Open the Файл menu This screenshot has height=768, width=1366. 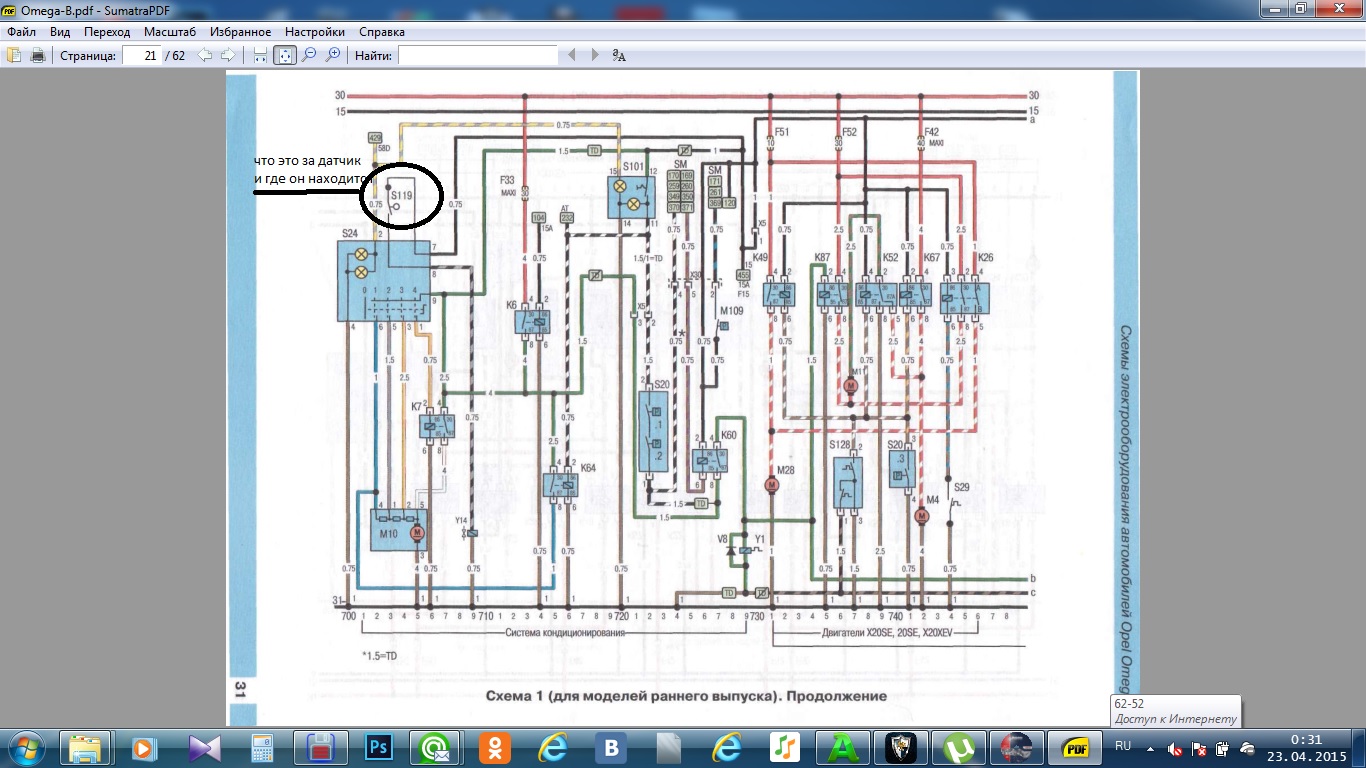tap(21, 32)
